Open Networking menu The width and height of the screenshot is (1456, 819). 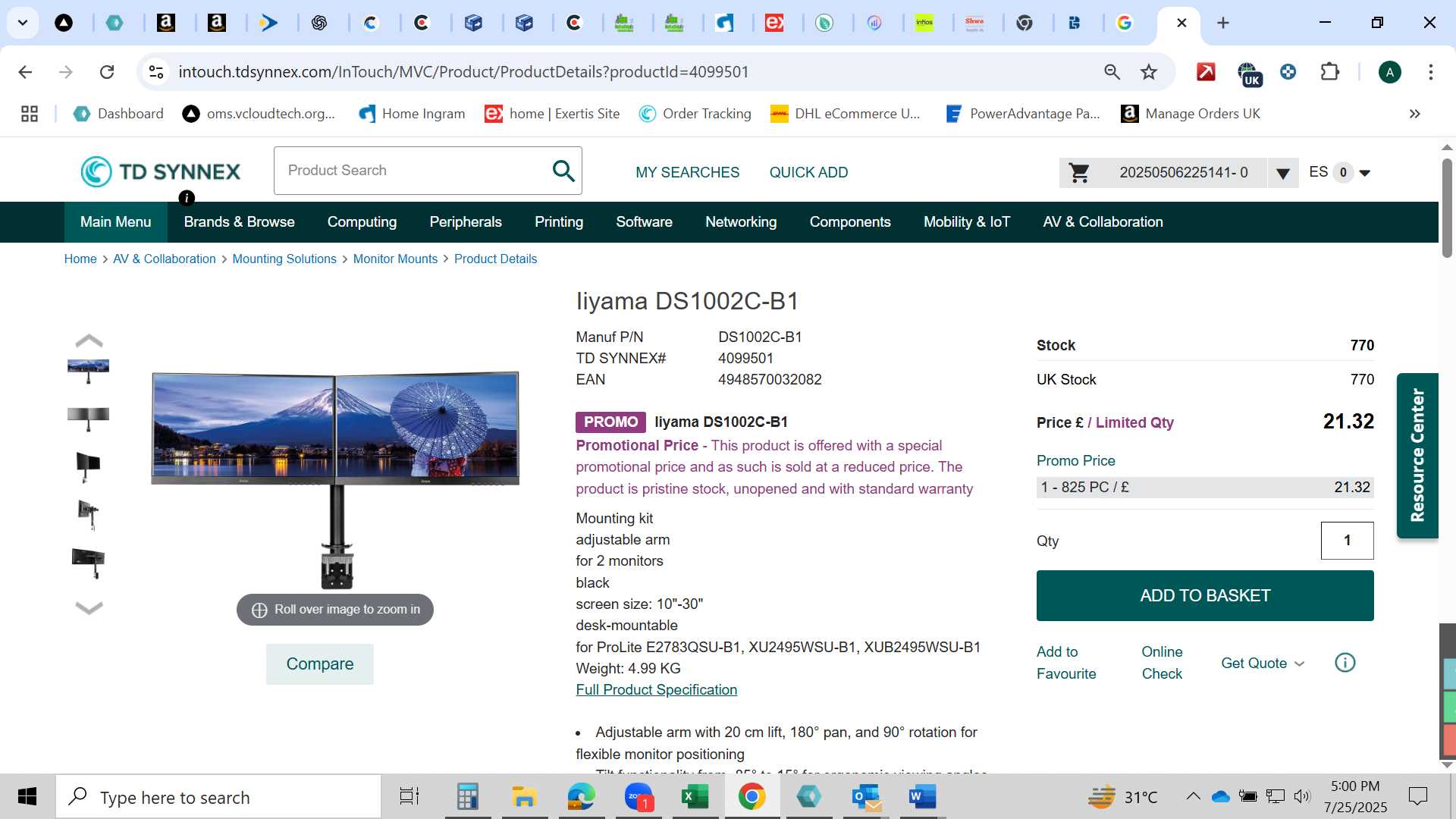tap(741, 222)
